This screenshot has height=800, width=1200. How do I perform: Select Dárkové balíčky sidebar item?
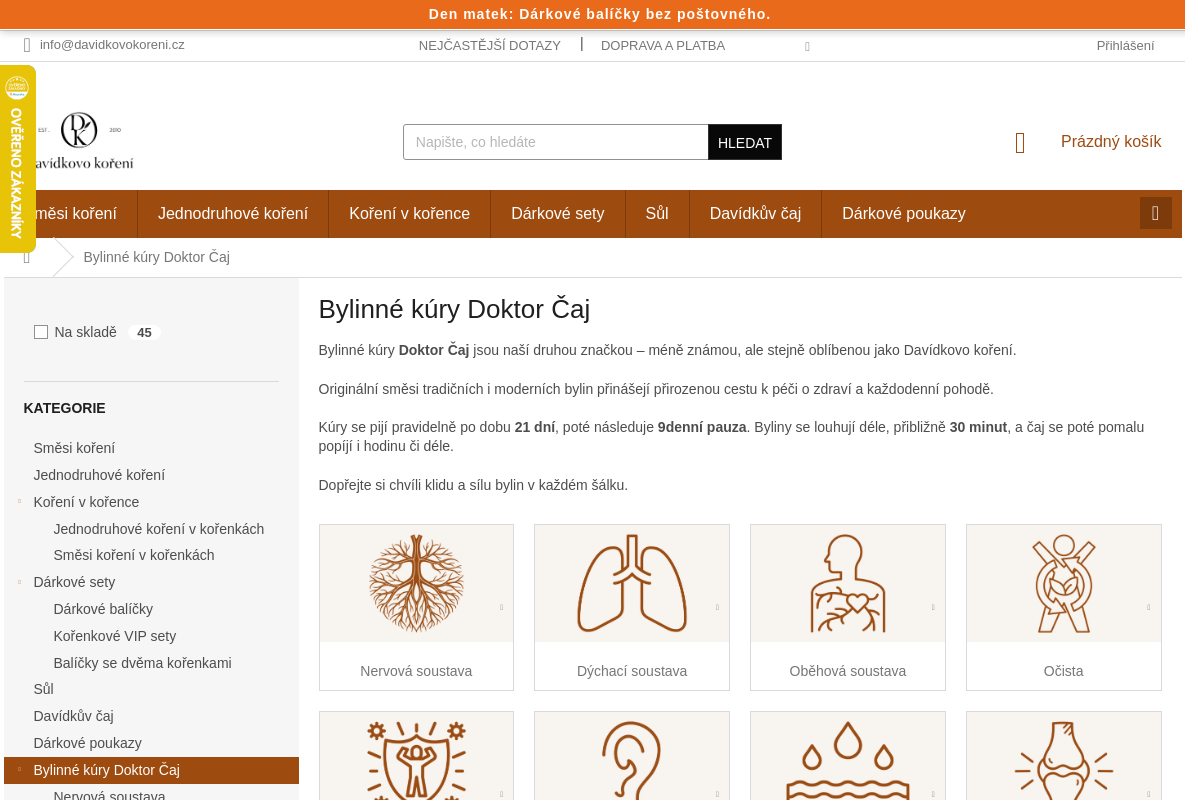click(103, 609)
